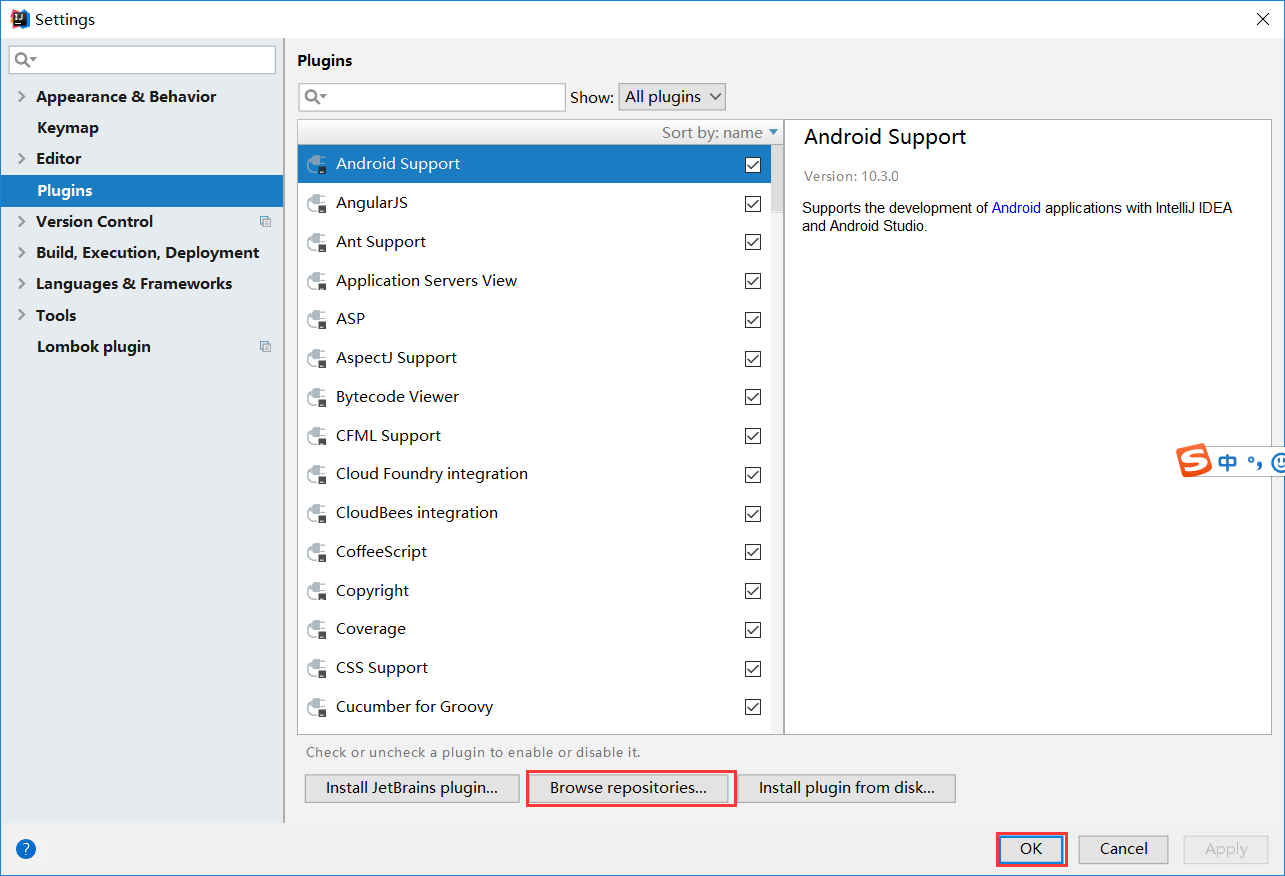Click the Copyright plugin icon
The image size is (1285, 876).
317,592
